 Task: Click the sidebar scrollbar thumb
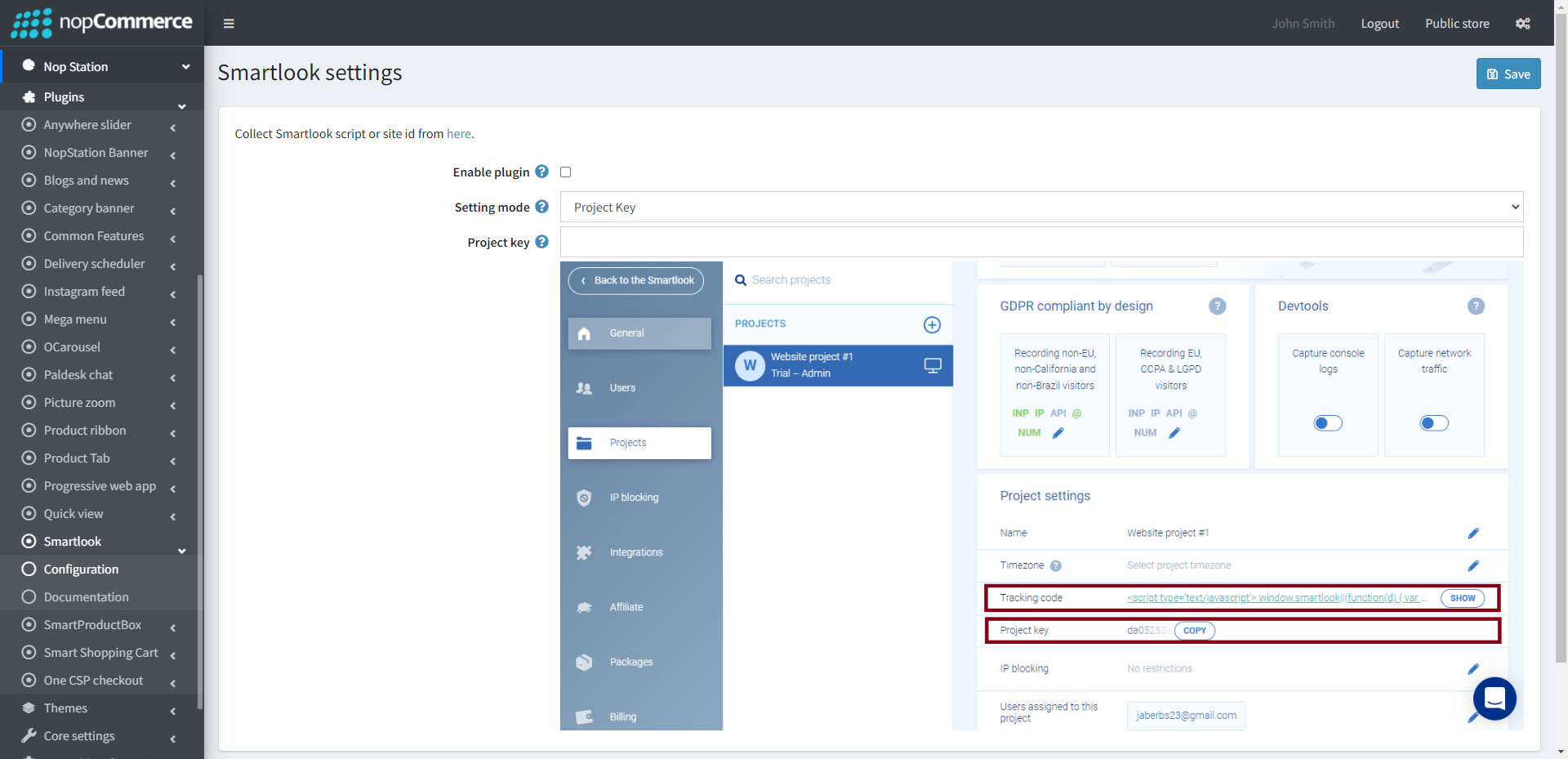pyautogui.click(x=200, y=490)
